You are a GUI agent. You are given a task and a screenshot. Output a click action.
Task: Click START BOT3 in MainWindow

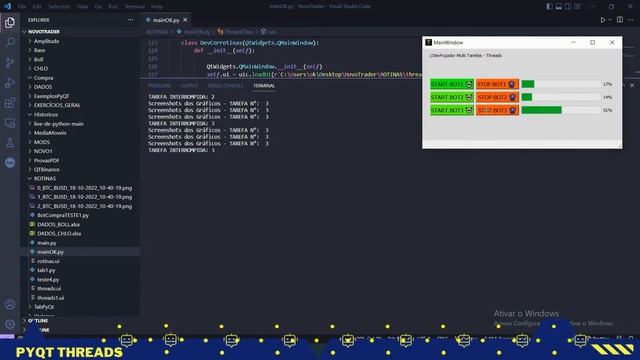coord(452,110)
